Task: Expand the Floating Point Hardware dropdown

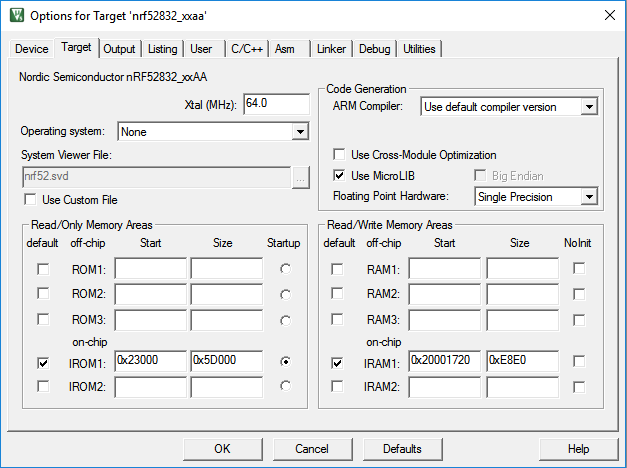Action: tap(589, 196)
